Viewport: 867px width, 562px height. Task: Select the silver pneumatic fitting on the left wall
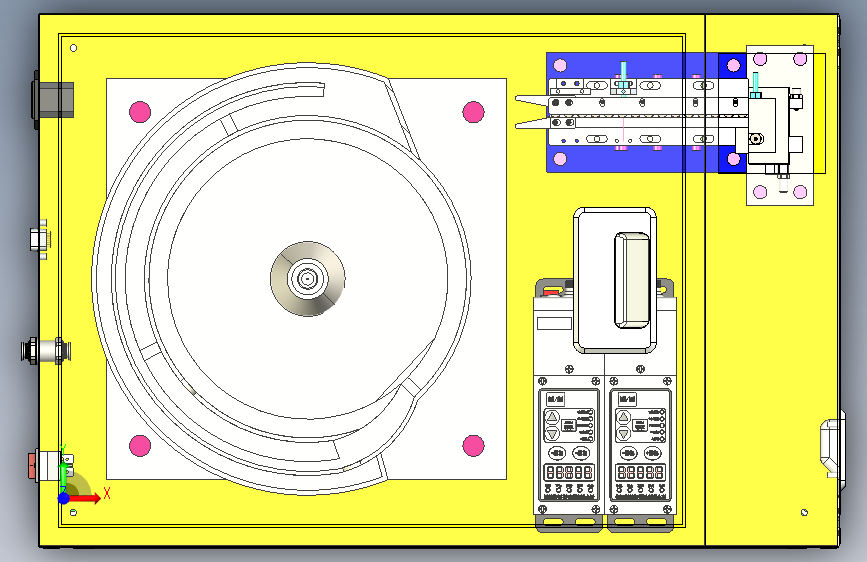coord(46,351)
